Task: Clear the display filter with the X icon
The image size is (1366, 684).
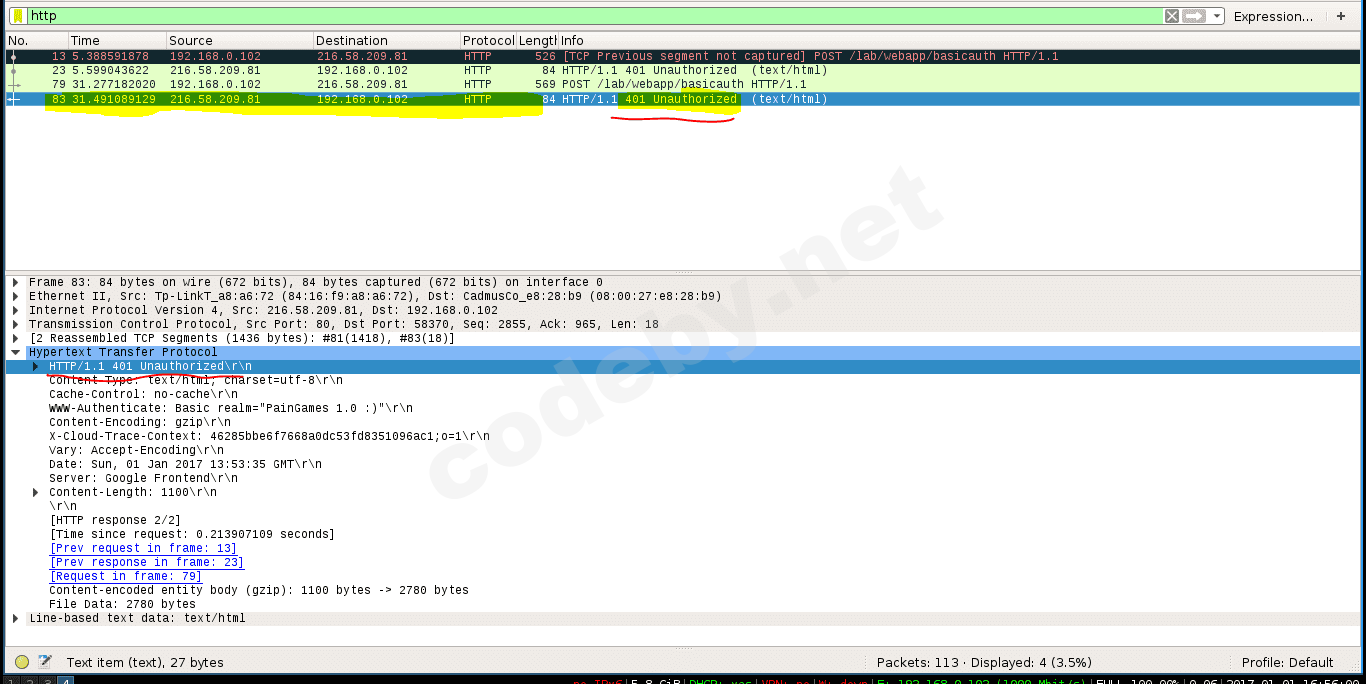Action: point(1172,16)
